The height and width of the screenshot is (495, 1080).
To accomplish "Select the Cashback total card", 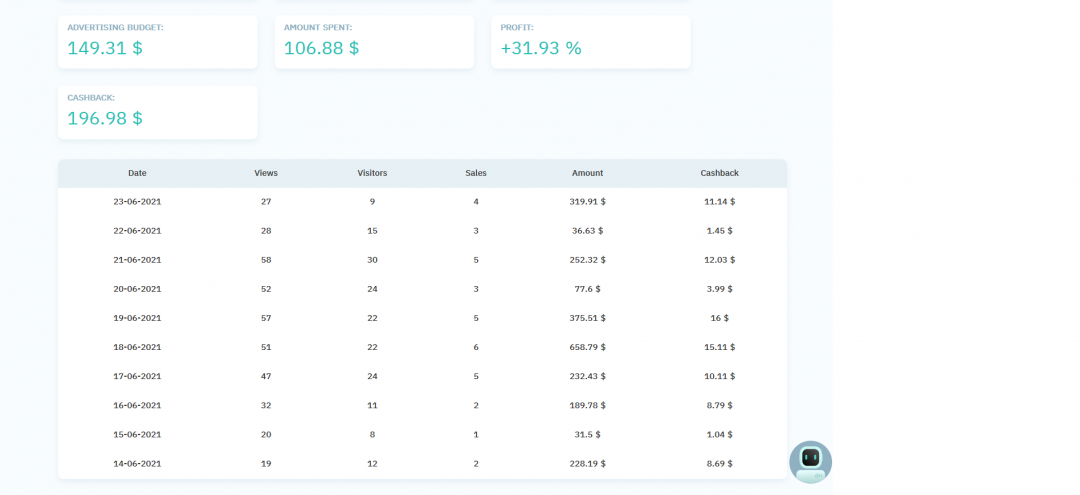I will pos(157,112).
